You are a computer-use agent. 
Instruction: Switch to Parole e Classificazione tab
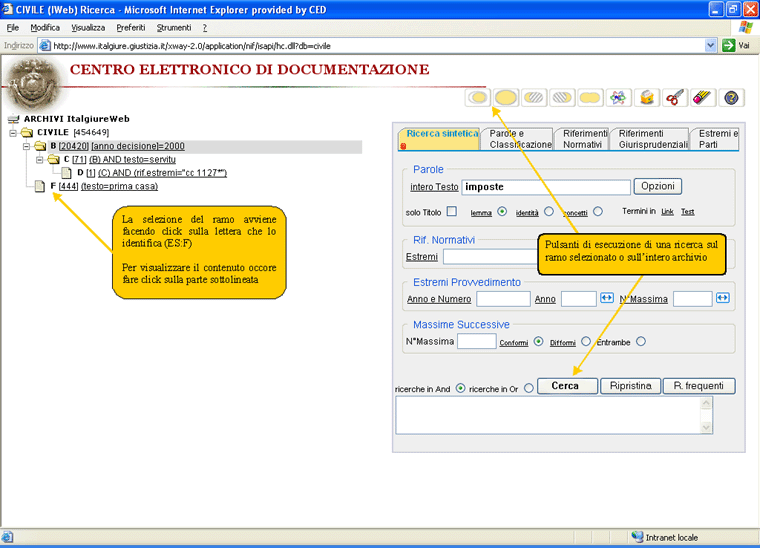tap(518, 139)
